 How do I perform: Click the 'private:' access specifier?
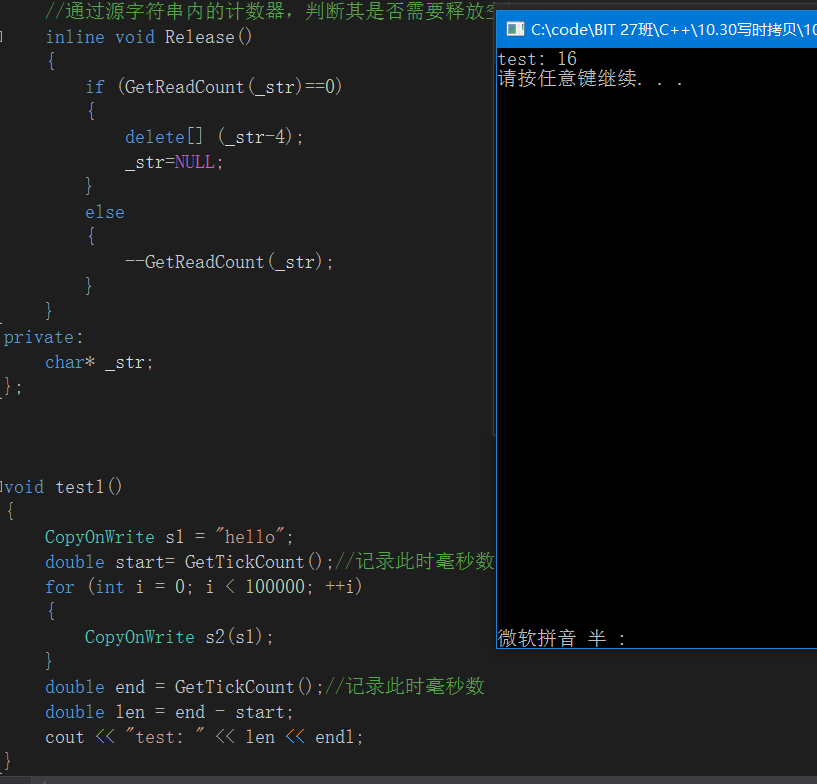click(43, 337)
